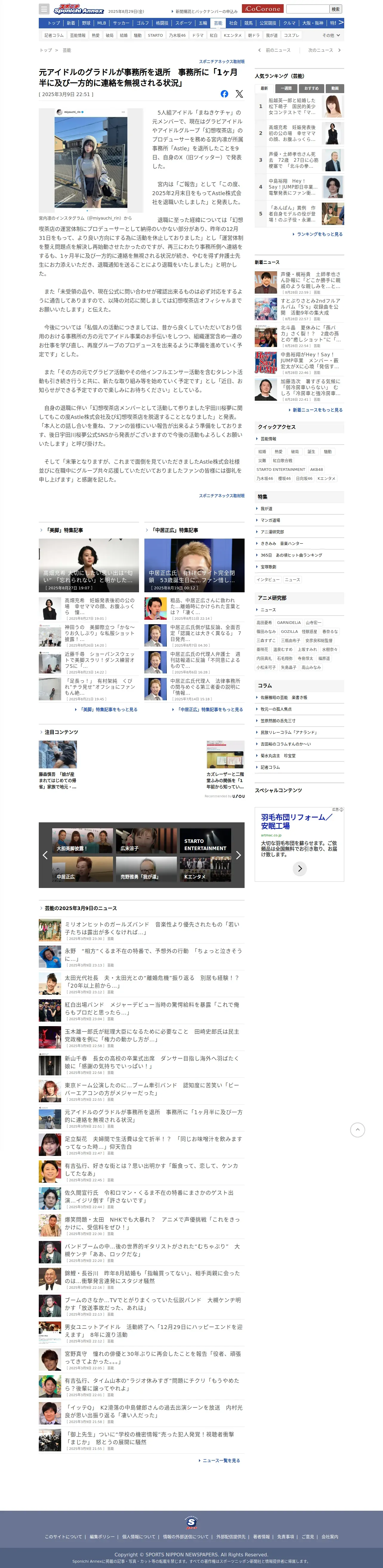Viewport: 383px width, 1568px height.
Task: Open 足立梨花 news list item
Action: point(141,1144)
